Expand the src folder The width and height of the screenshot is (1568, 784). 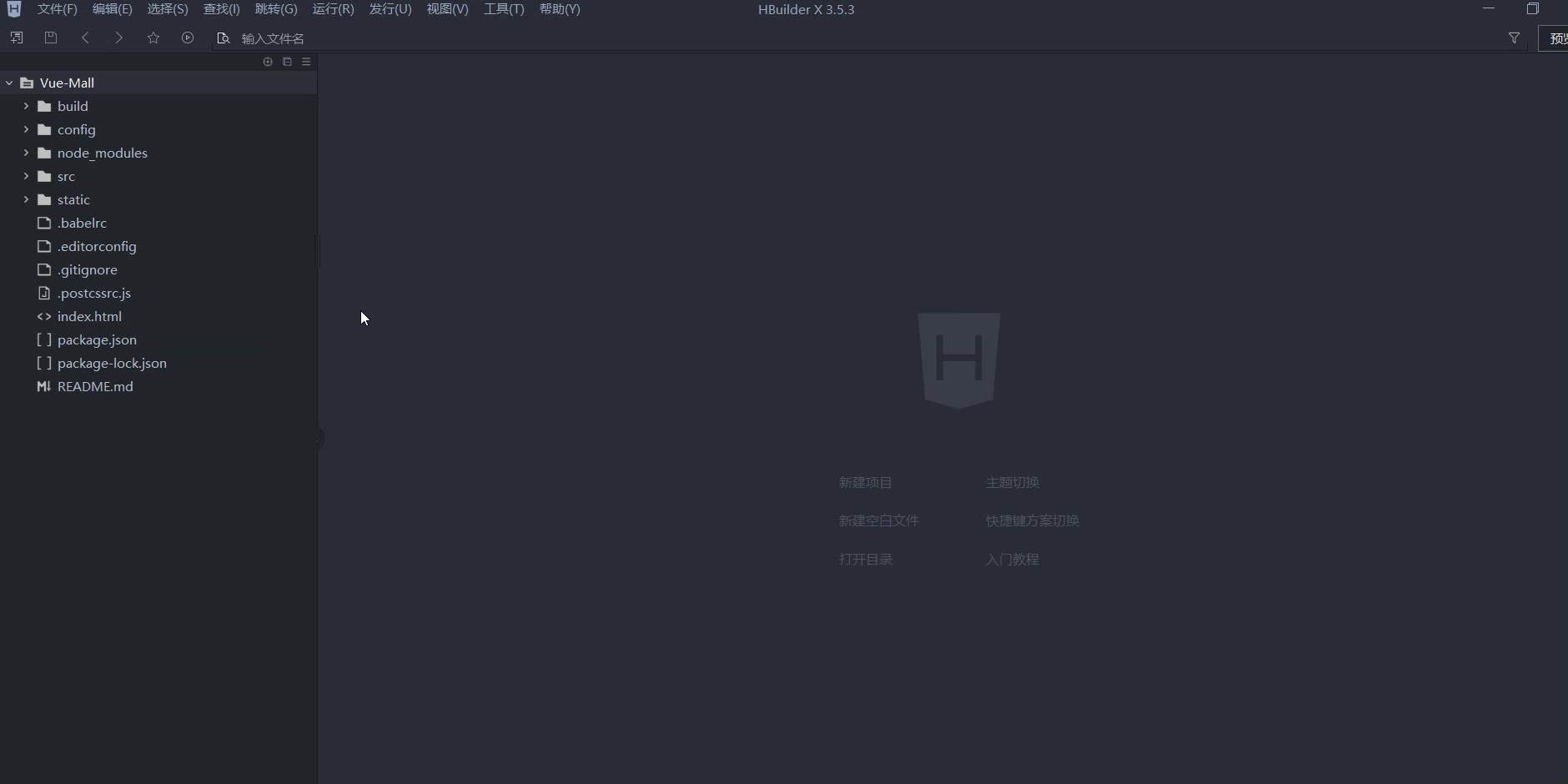(x=26, y=176)
